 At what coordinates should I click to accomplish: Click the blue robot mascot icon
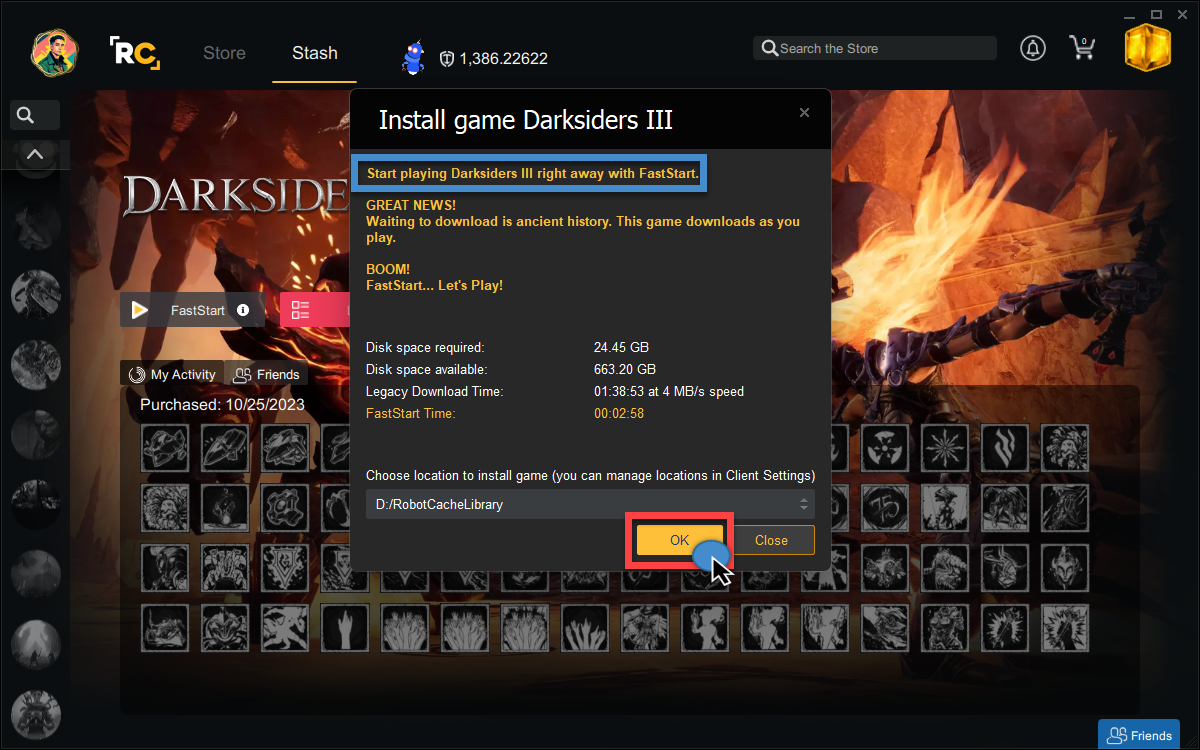tap(413, 58)
